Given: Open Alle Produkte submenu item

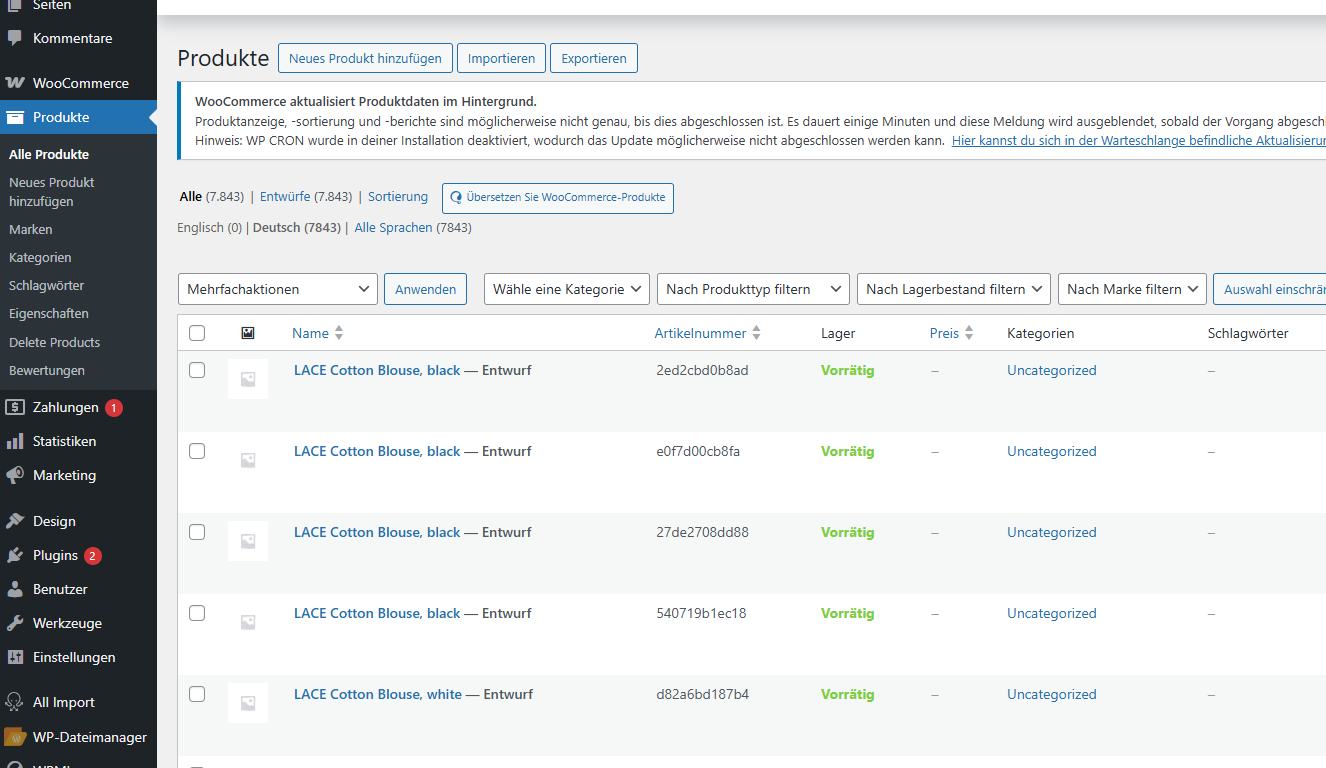Looking at the screenshot, I should click(49, 154).
